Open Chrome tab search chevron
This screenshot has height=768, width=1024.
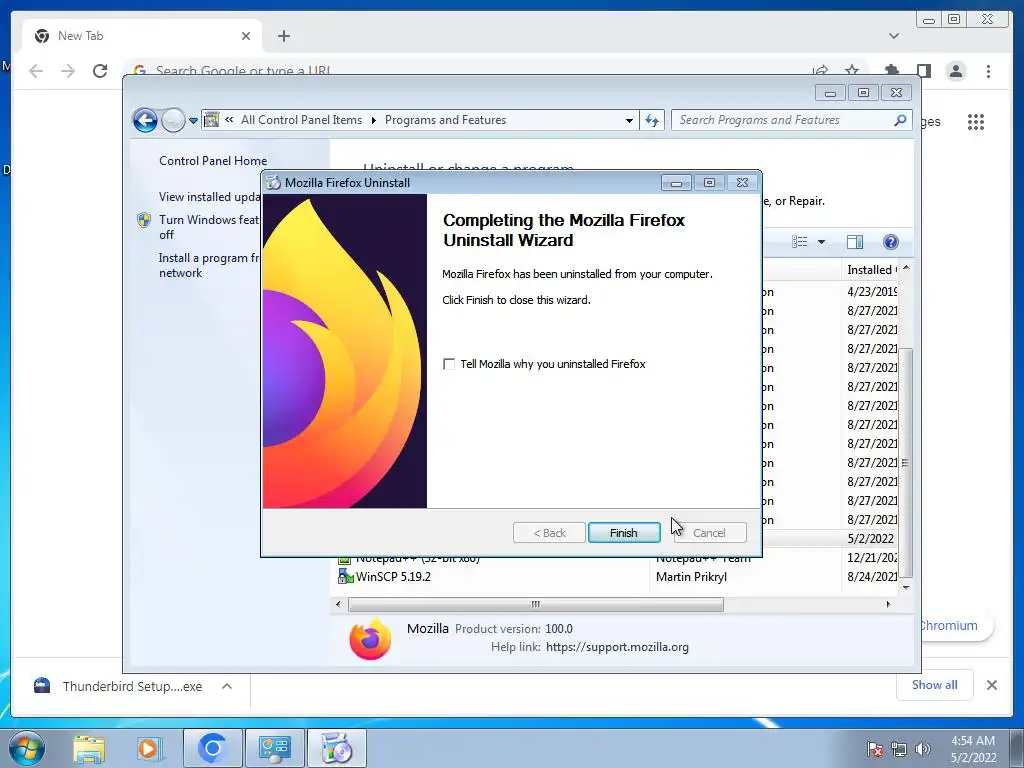point(894,36)
